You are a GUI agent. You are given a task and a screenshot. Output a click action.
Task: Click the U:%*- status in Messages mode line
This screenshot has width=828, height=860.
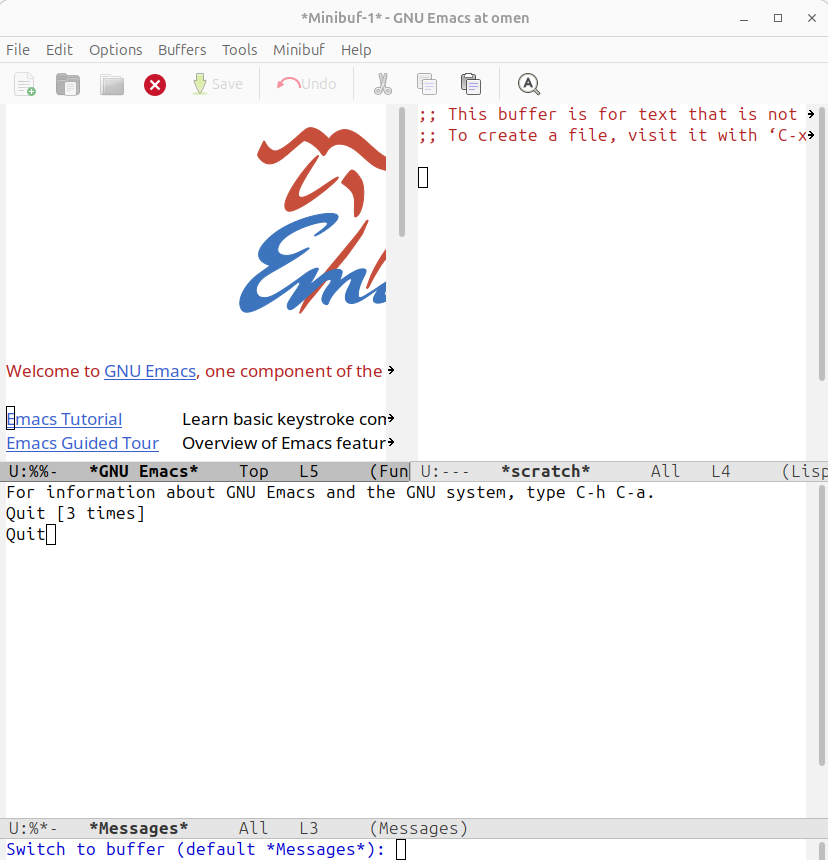tap(33, 828)
